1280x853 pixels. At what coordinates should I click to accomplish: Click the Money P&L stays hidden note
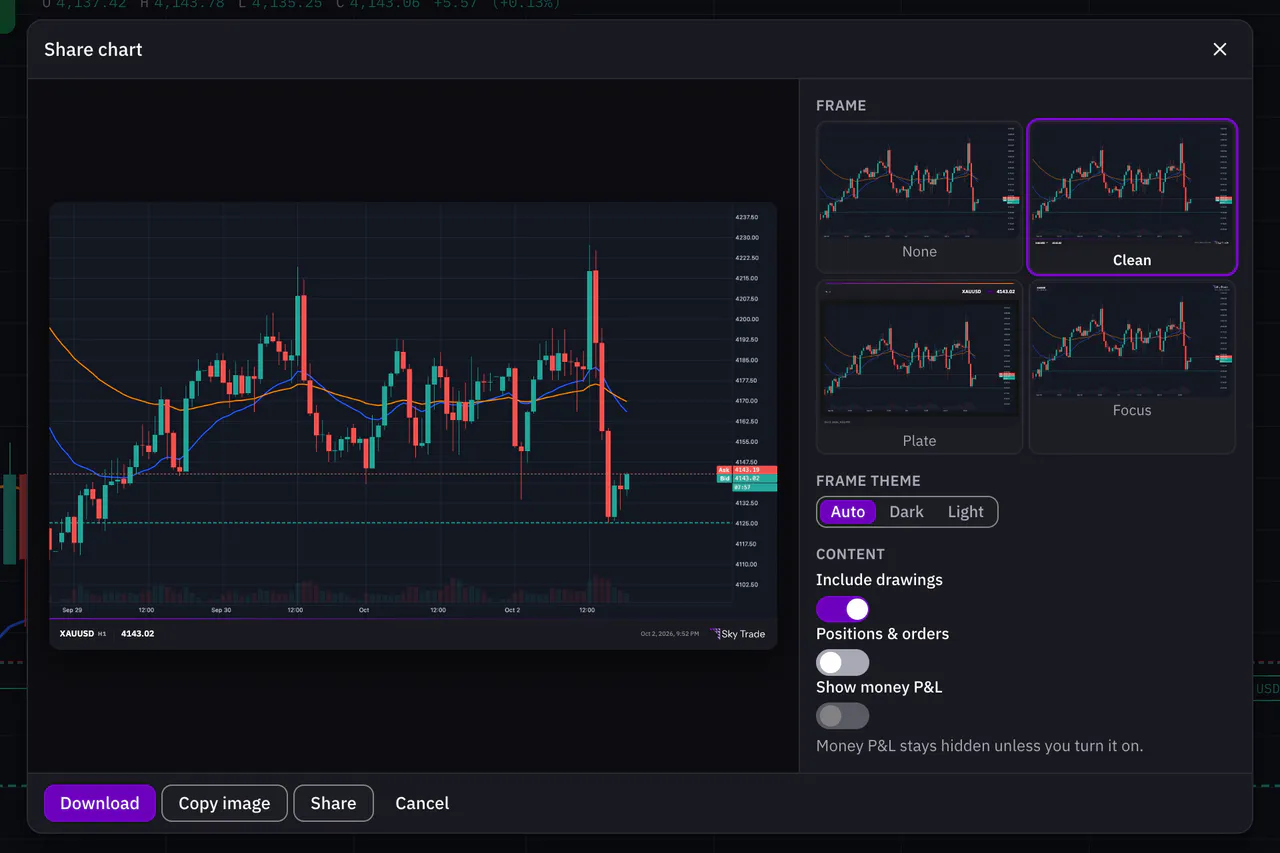coord(979,746)
